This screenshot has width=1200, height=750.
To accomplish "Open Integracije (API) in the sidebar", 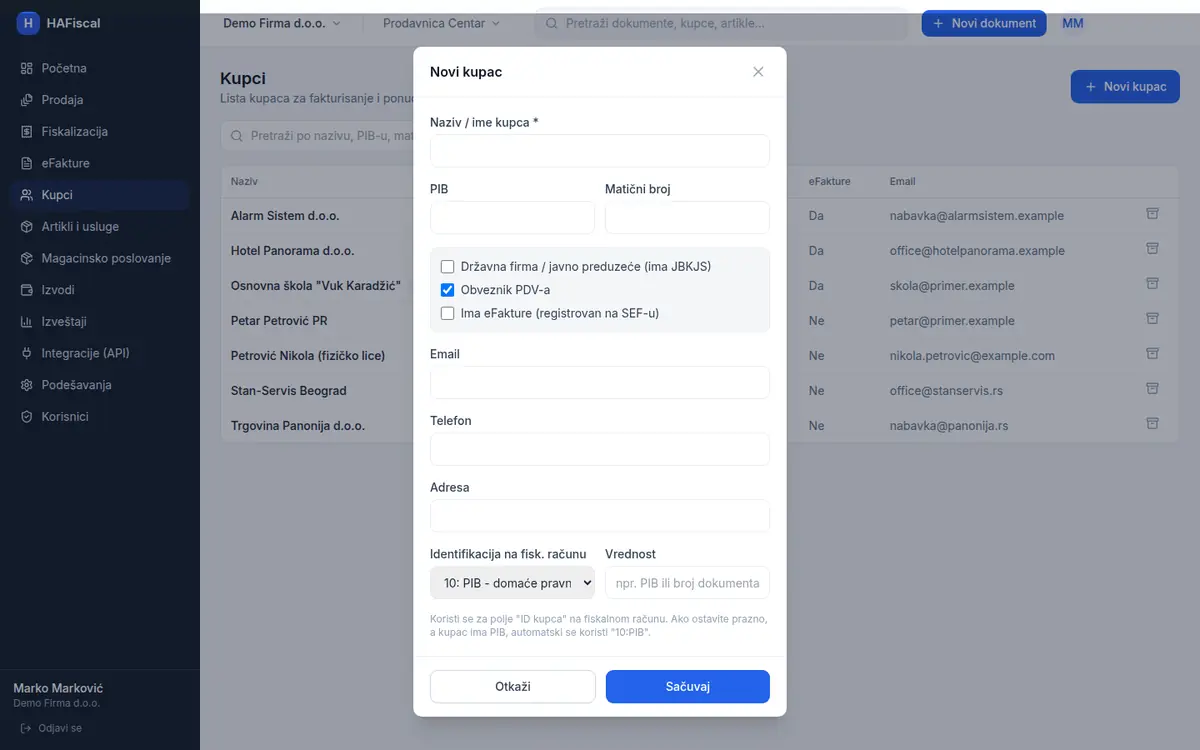I will [x=100, y=353].
